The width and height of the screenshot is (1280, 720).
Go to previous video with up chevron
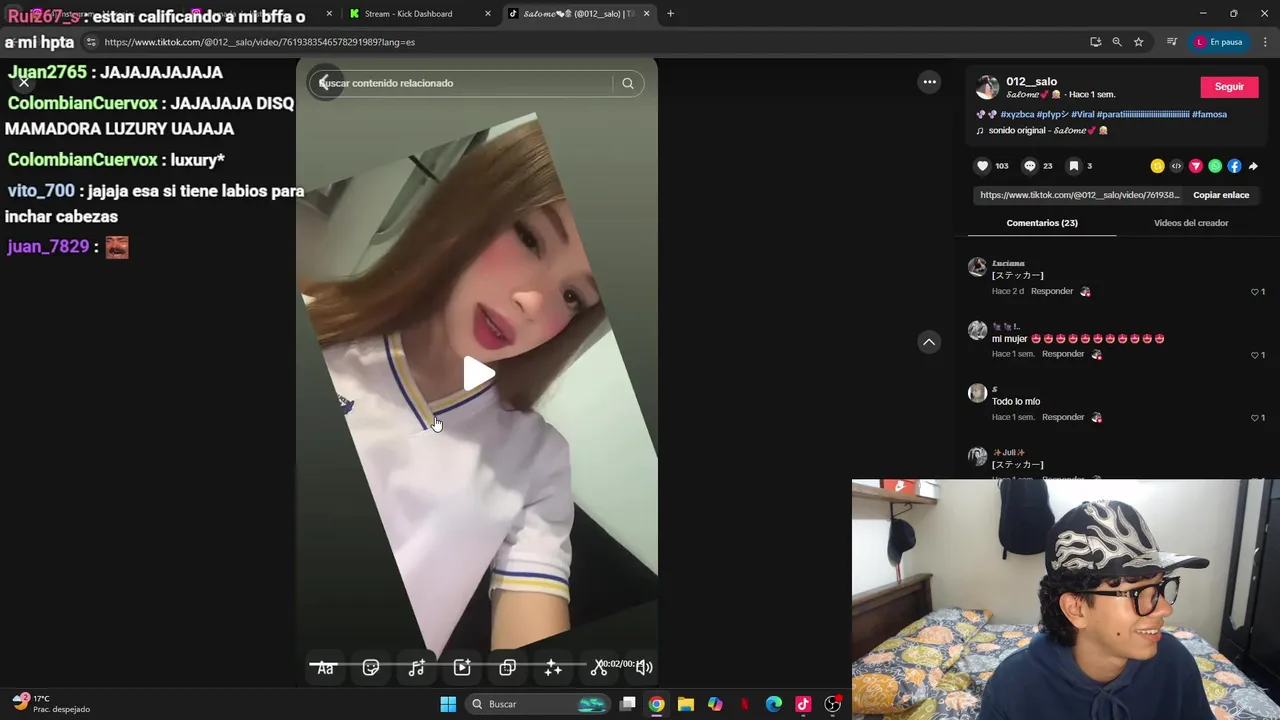pos(929,342)
